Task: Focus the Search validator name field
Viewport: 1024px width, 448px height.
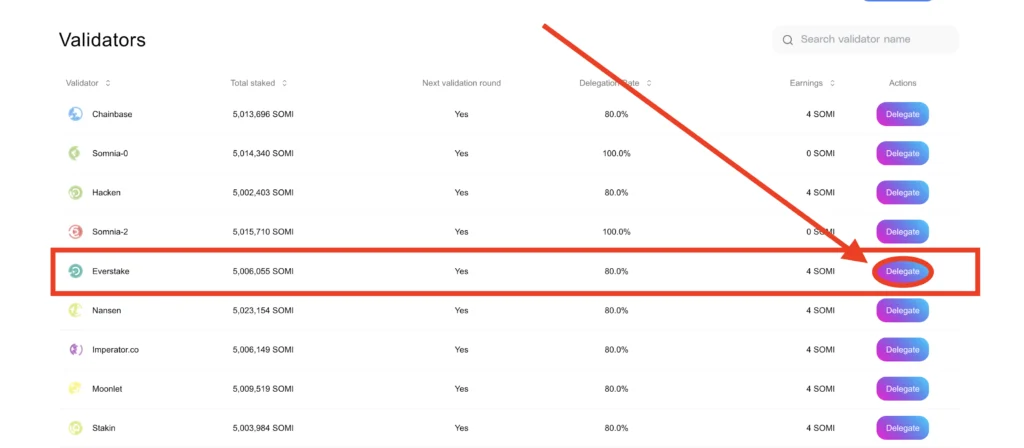Action: (865, 39)
